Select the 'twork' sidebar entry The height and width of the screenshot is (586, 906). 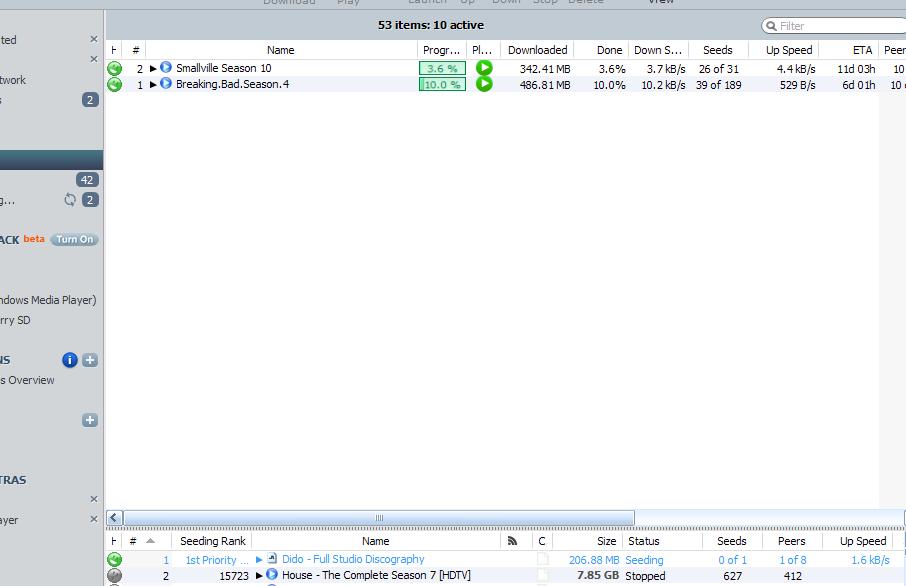[13, 80]
